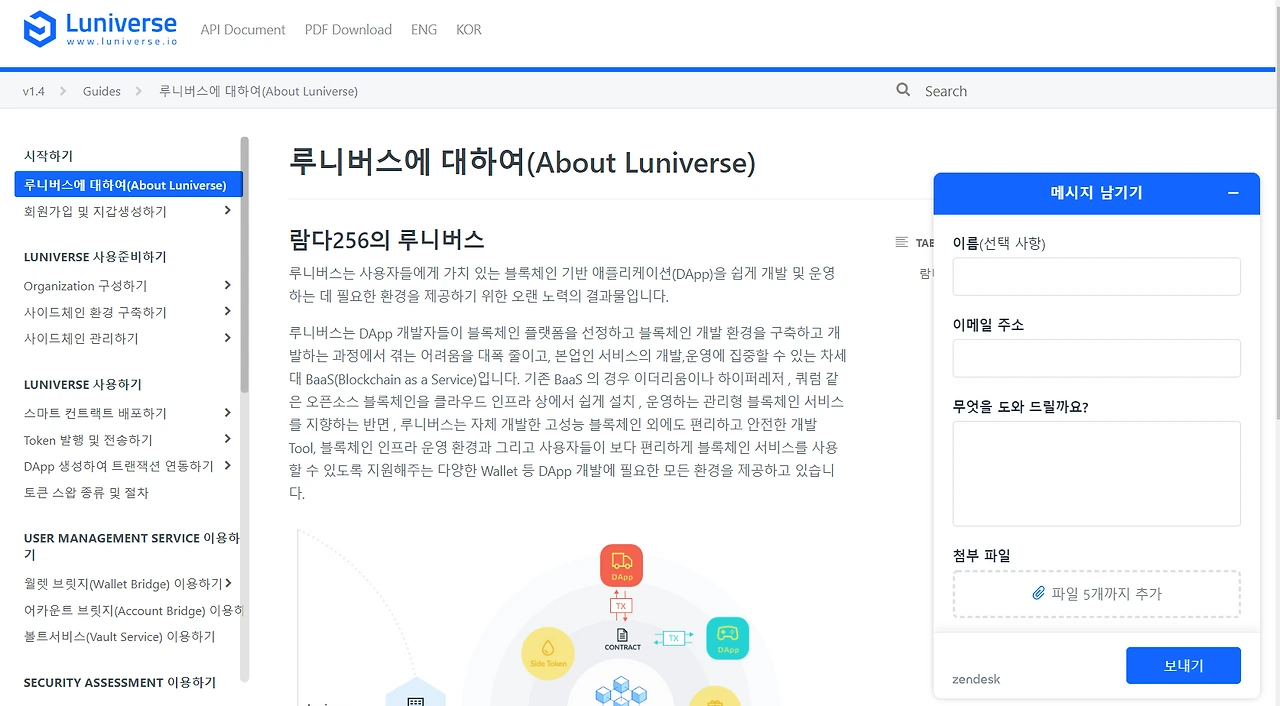The width and height of the screenshot is (1280, 706).
Task: Click the 이메일 주소 input field
Action: (x=1096, y=358)
